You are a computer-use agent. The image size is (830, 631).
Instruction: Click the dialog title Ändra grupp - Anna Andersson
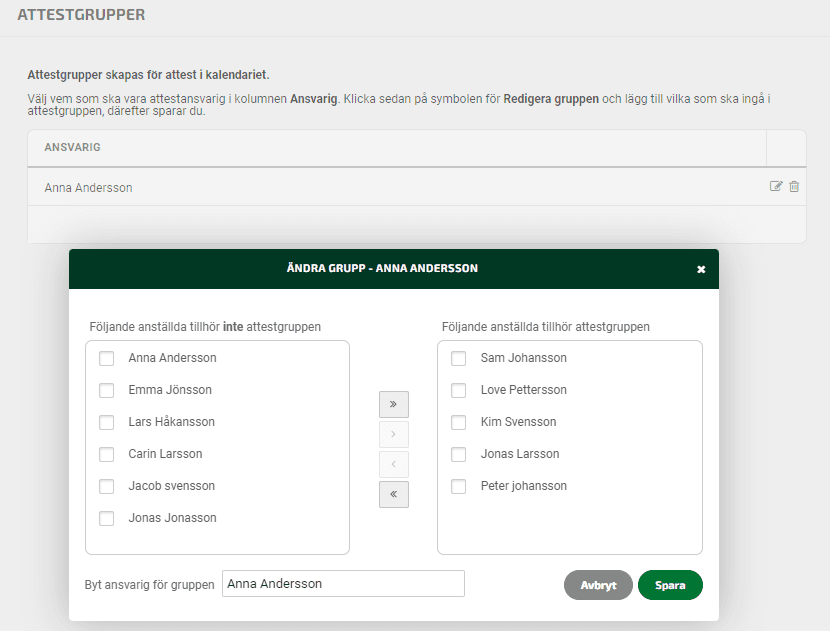tap(382, 268)
